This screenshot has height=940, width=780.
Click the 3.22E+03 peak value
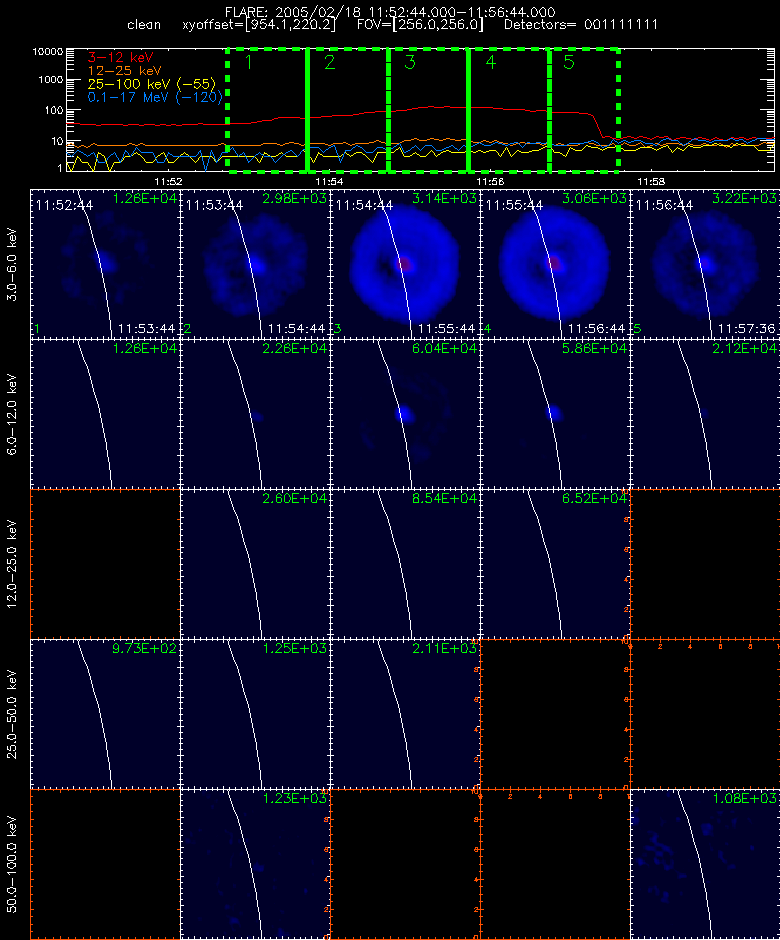(744, 198)
